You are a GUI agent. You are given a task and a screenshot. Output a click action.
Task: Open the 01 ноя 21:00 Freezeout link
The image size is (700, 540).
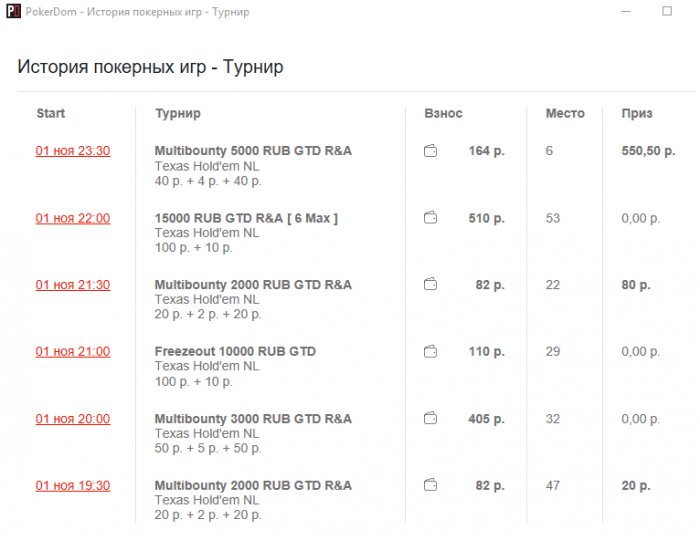coord(73,352)
